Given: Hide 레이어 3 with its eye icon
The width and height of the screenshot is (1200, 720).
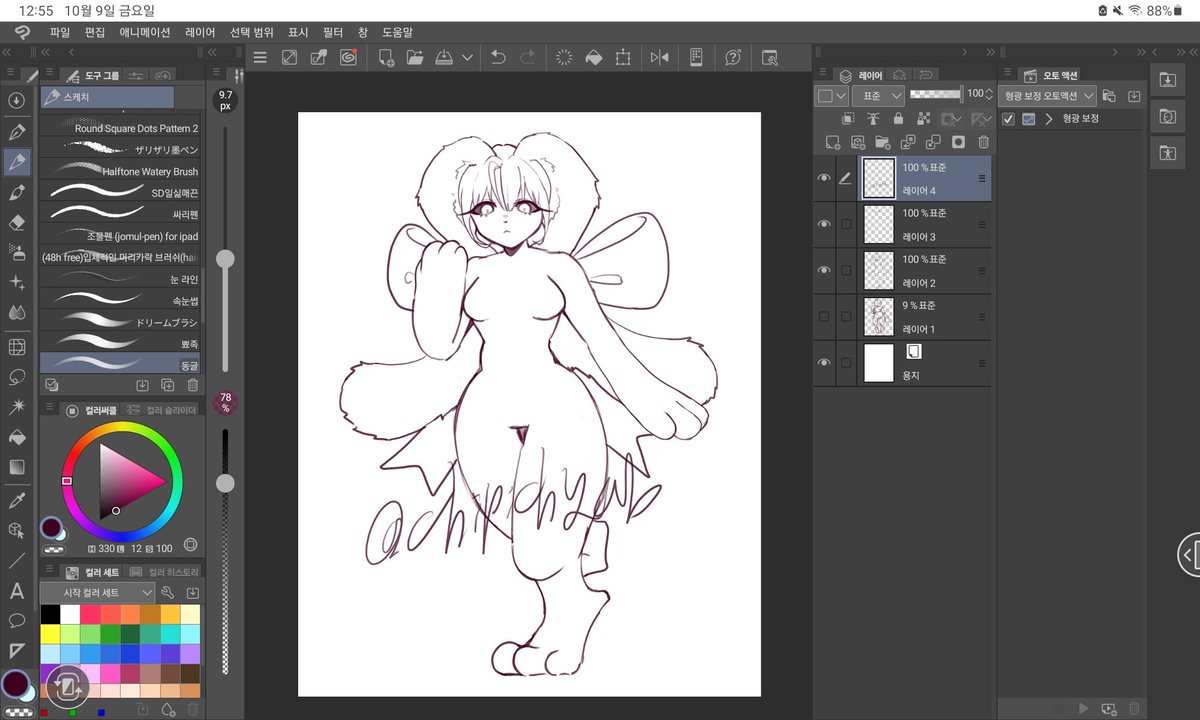Looking at the screenshot, I should point(824,224).
